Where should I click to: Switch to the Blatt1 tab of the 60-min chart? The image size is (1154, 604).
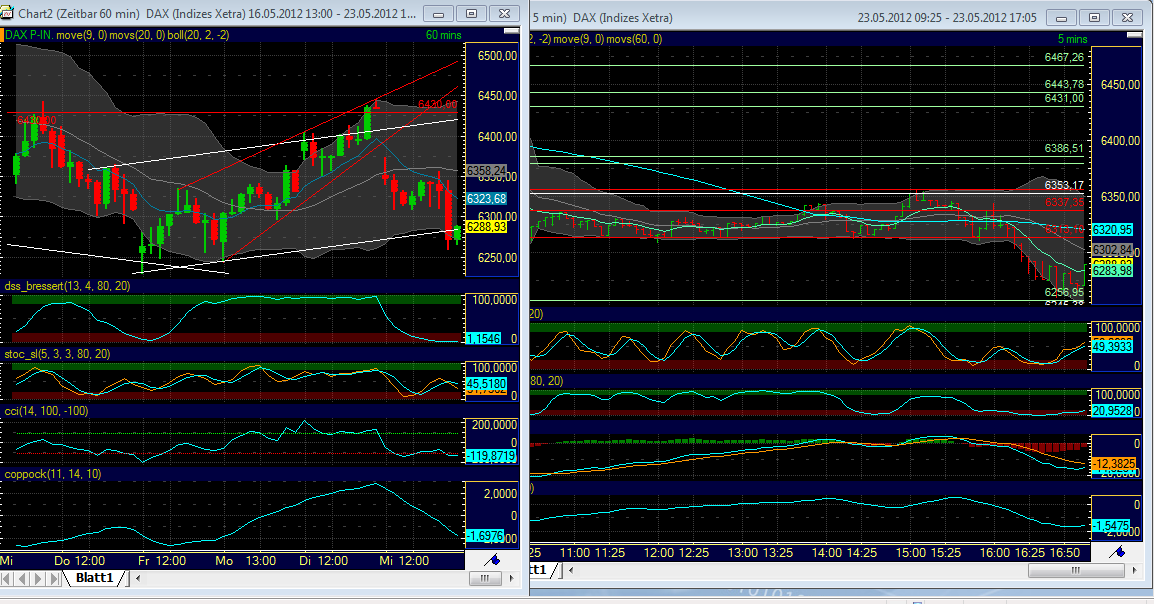[95, 577]
